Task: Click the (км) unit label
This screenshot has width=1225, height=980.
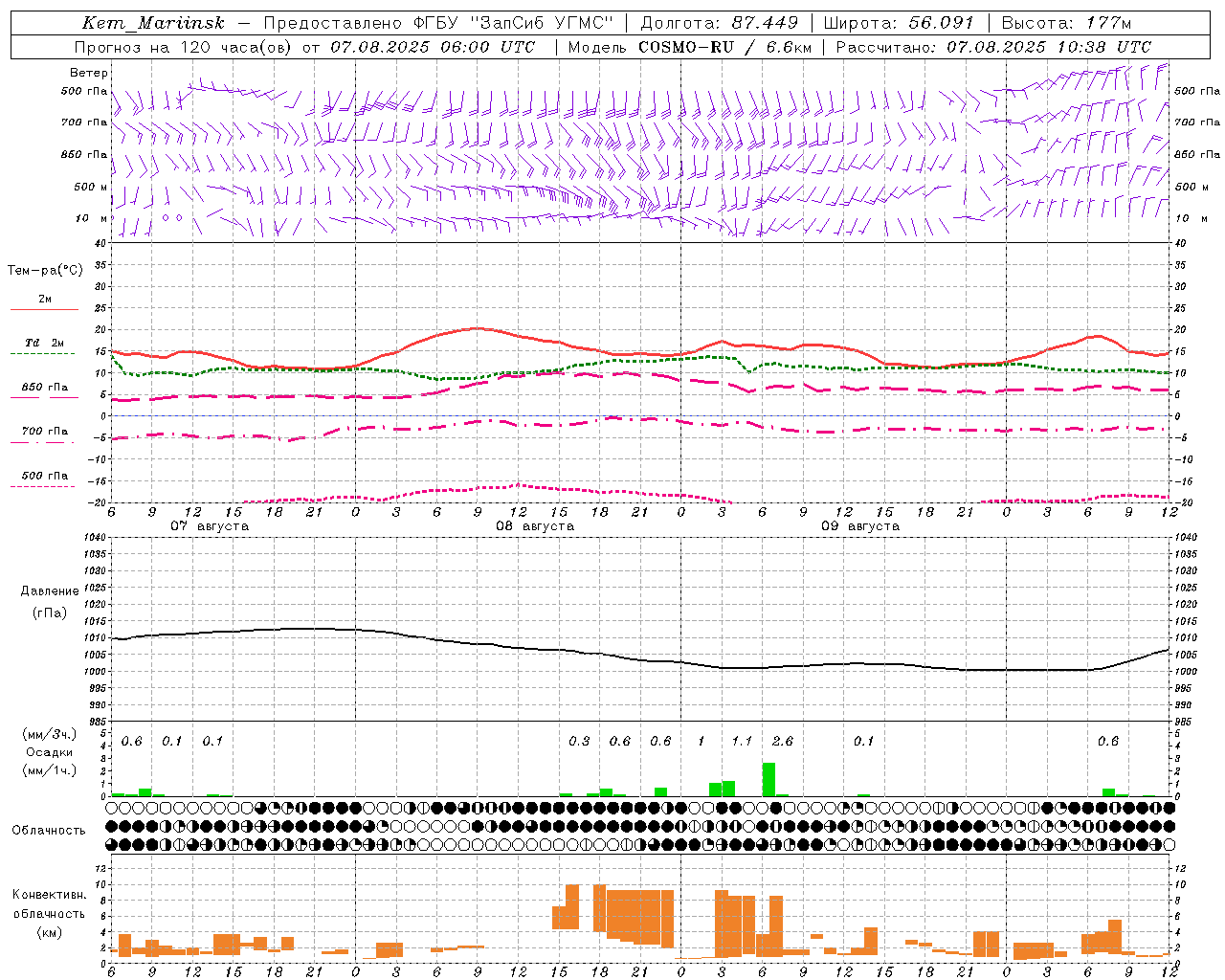Action: (x=50, y=932)
